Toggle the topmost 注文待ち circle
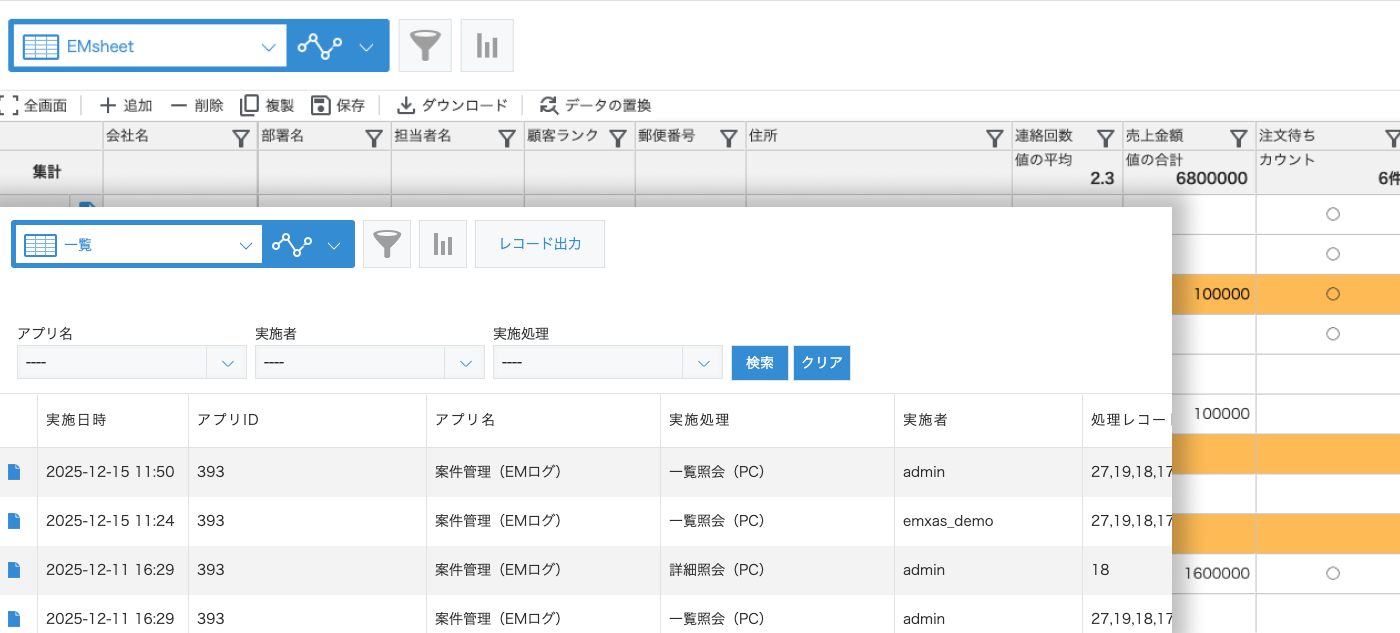Screen dimensions: 1400x633 (1331, 212)
